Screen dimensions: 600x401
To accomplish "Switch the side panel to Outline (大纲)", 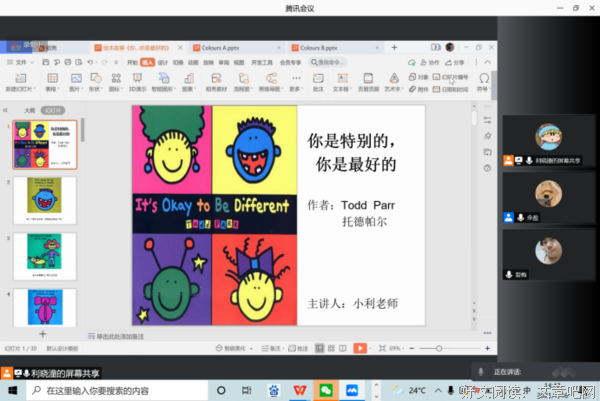I will click(x=29, y=110).
